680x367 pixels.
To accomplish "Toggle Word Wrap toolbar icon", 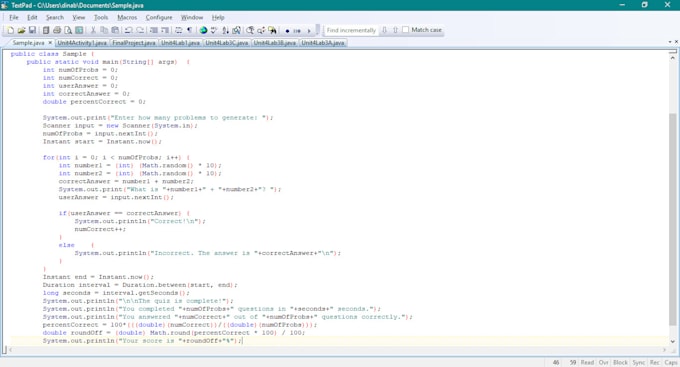I will coord(178,30).
